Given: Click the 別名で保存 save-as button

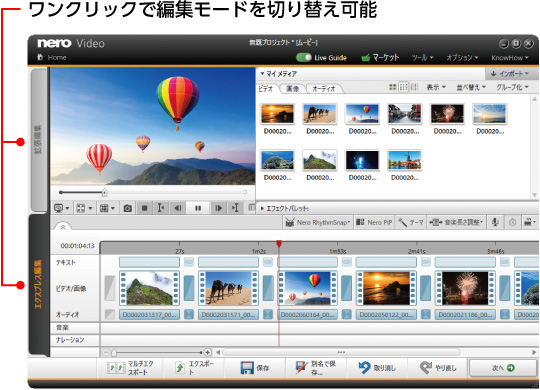Looking at the screenshot, I should (316, 368).
